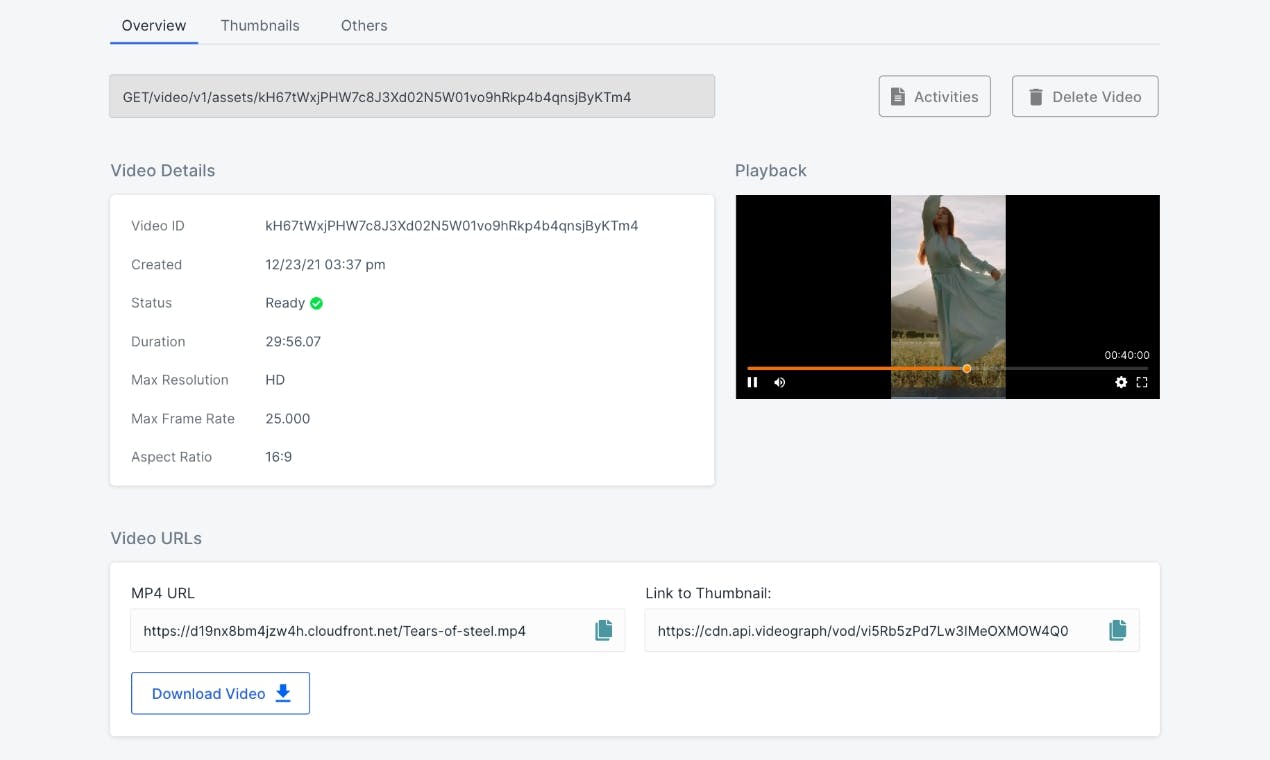Click the Ready status text
1270x760 pixels.
click(x=285, y=303)
